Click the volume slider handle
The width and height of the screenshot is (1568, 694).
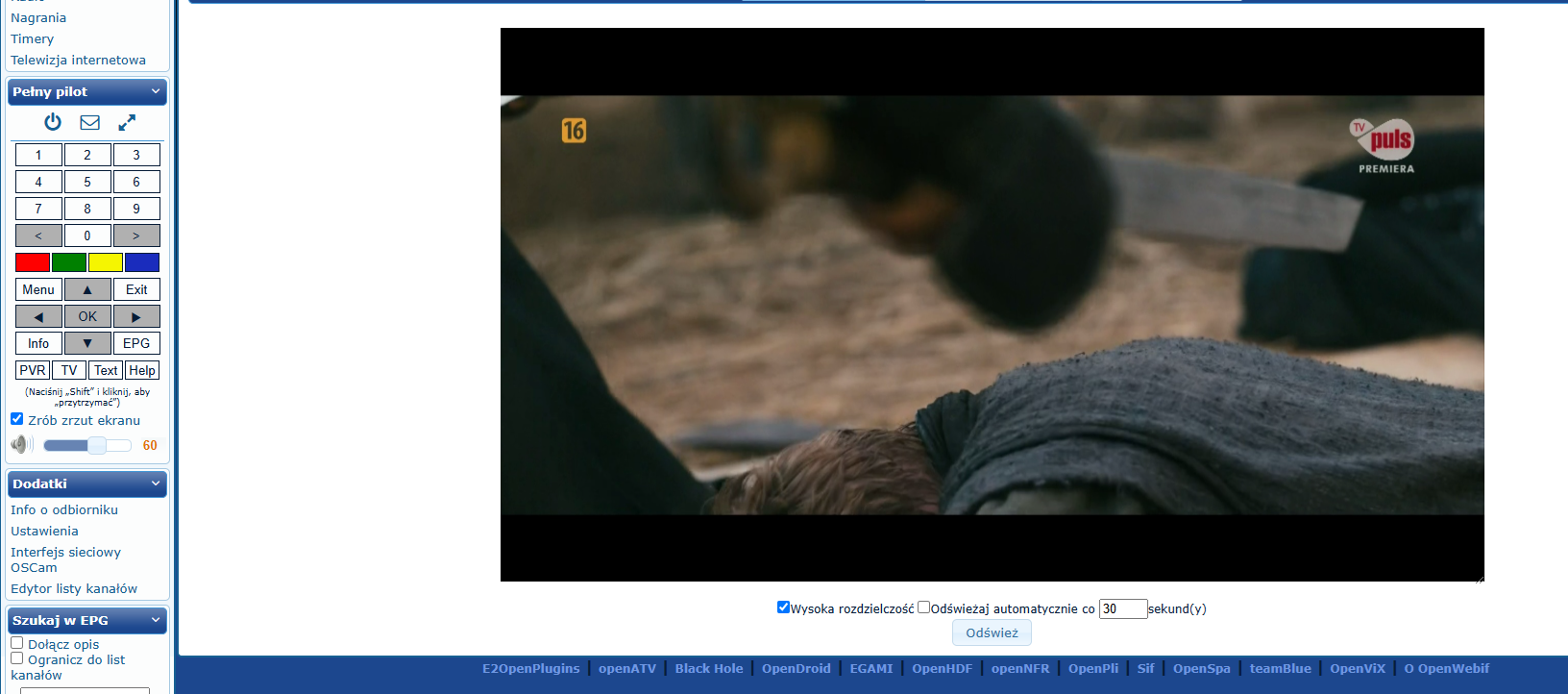click(x=97, y=445)
